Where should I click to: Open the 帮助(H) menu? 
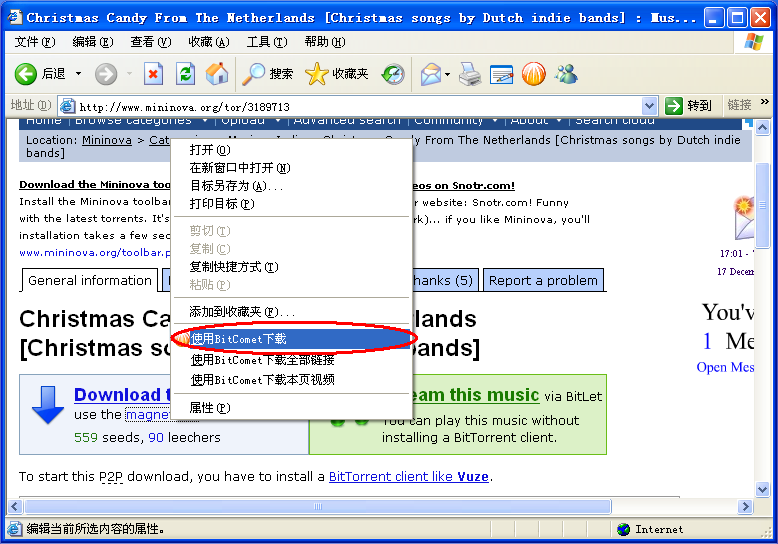325,42
